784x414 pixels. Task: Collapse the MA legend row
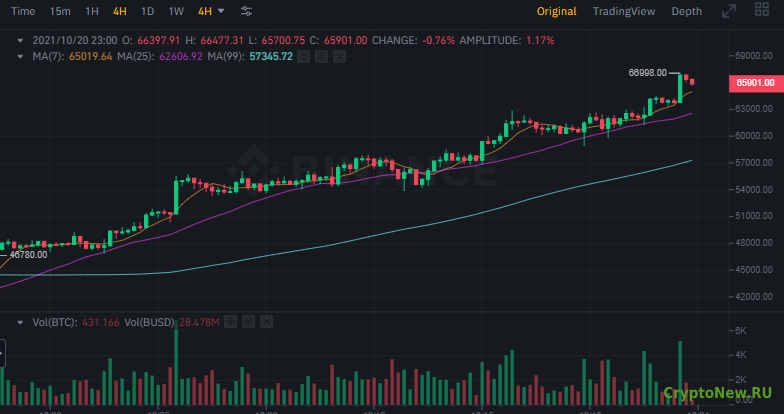(20, 56)
